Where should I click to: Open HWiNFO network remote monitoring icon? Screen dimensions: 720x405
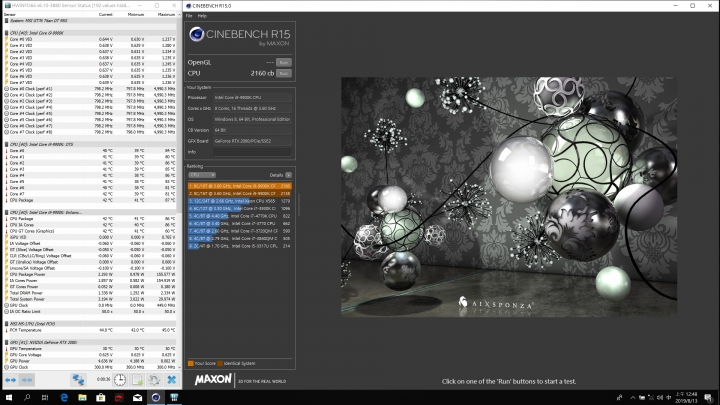[78, 380]
